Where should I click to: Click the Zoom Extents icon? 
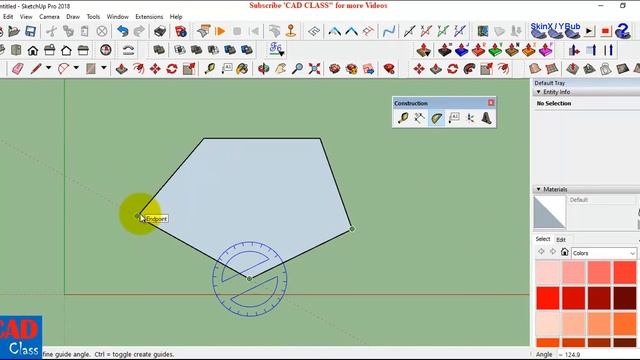314,69
